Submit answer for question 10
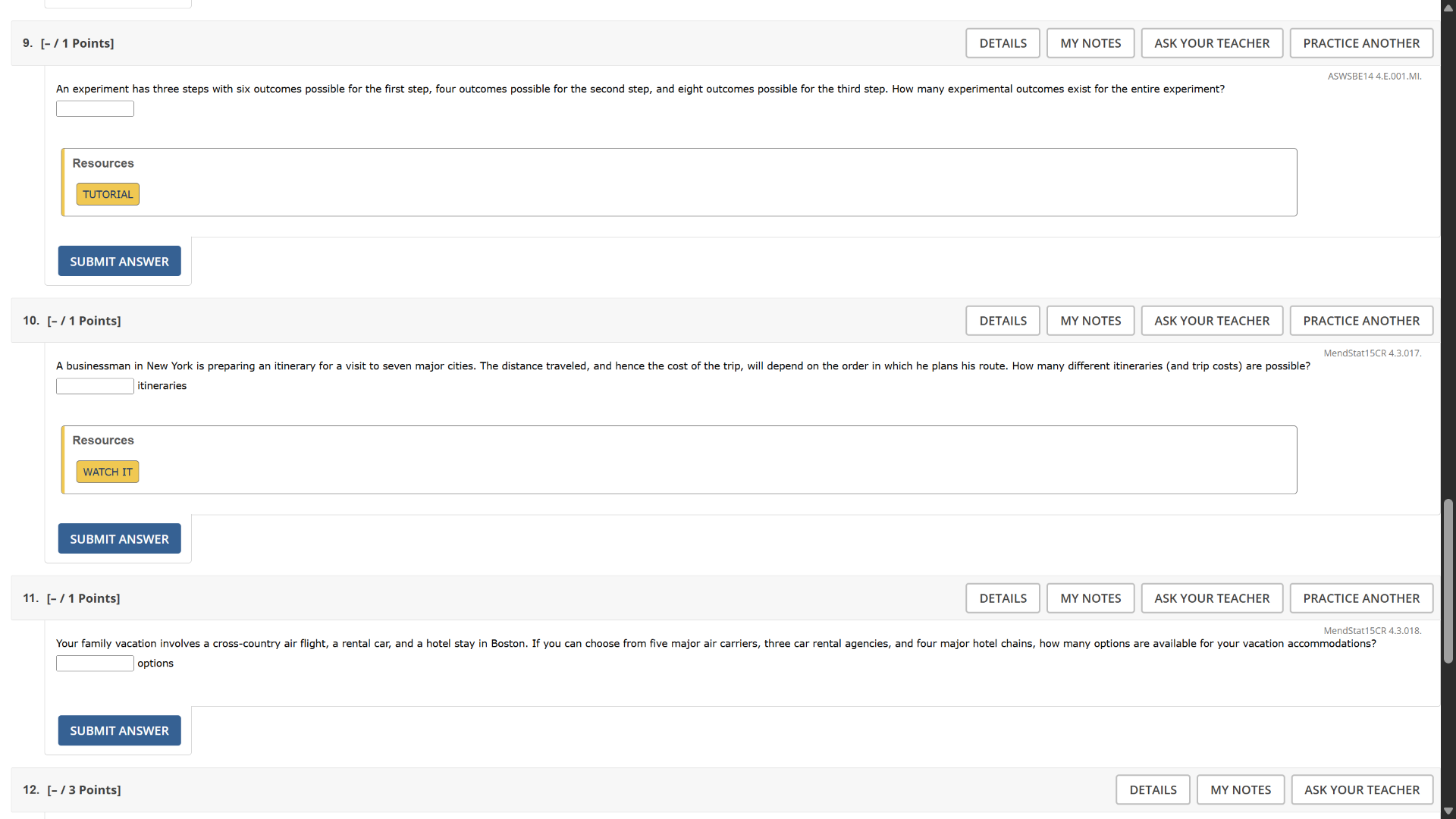 click(119, 539)
